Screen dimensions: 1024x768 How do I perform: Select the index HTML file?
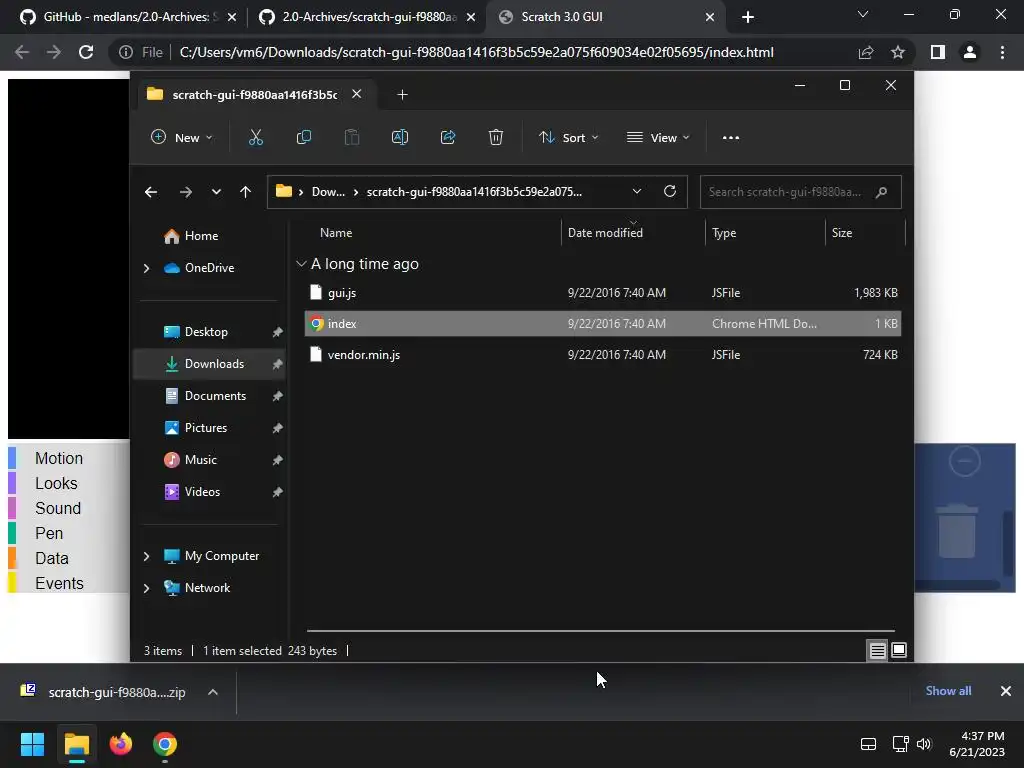click(602, 323)
